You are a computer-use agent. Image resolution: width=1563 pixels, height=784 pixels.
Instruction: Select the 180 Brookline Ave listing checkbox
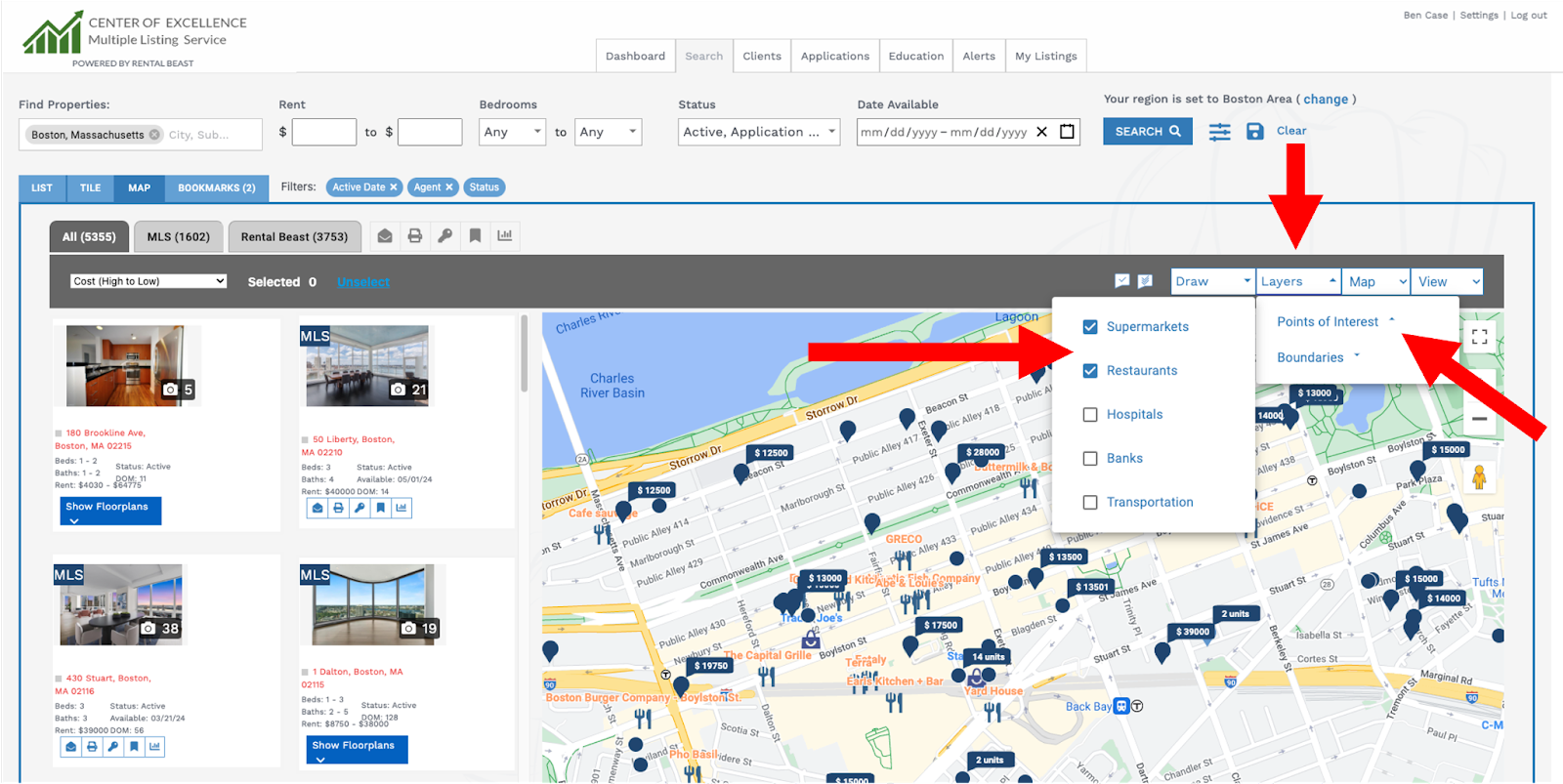point(59,433)
